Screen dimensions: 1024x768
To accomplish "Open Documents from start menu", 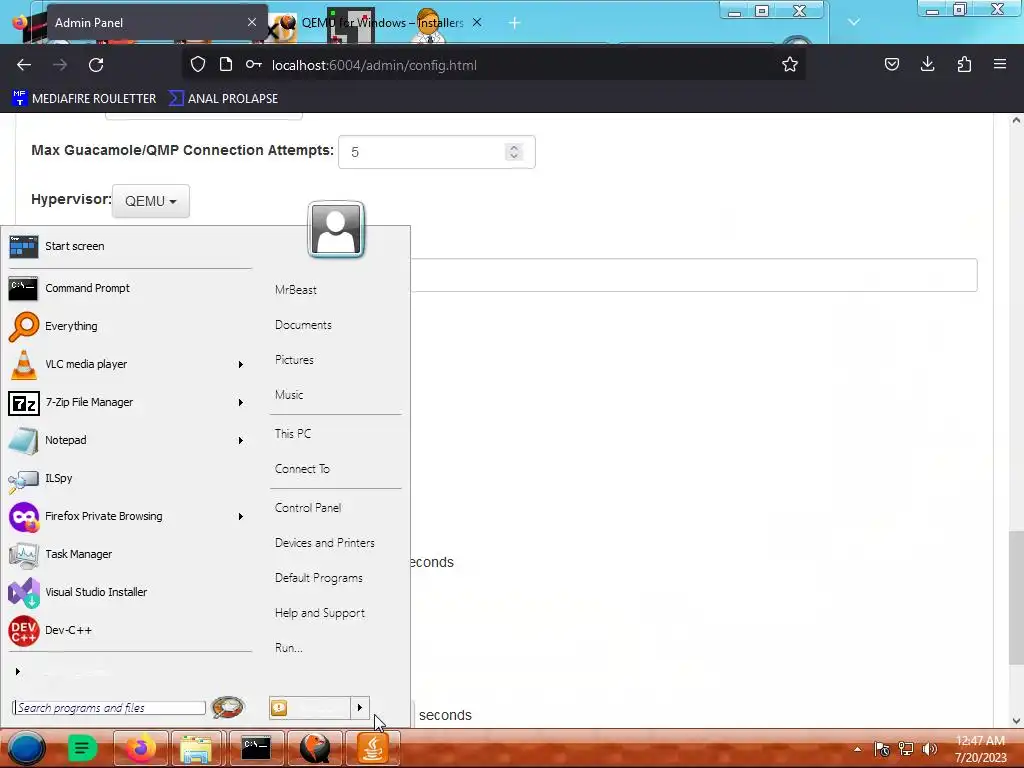I will tap(303, 325).
